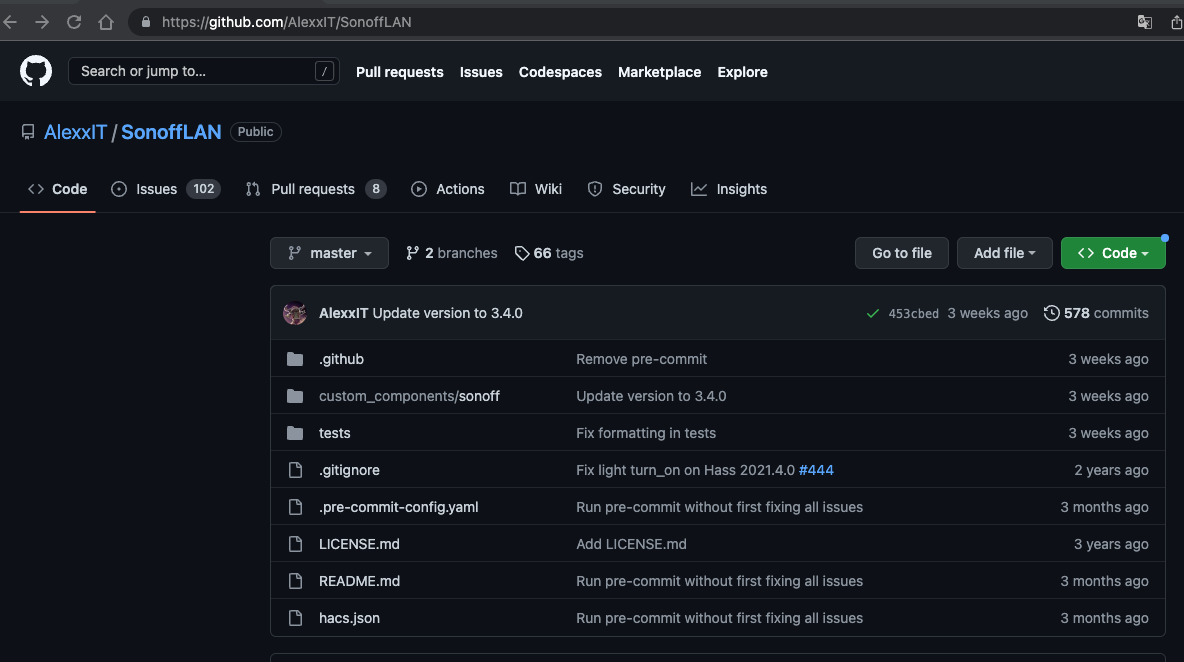Image resolution: width=1184 pixels, height=662 pixels.
Task: Open the .github folder
Action: [341, 359]
